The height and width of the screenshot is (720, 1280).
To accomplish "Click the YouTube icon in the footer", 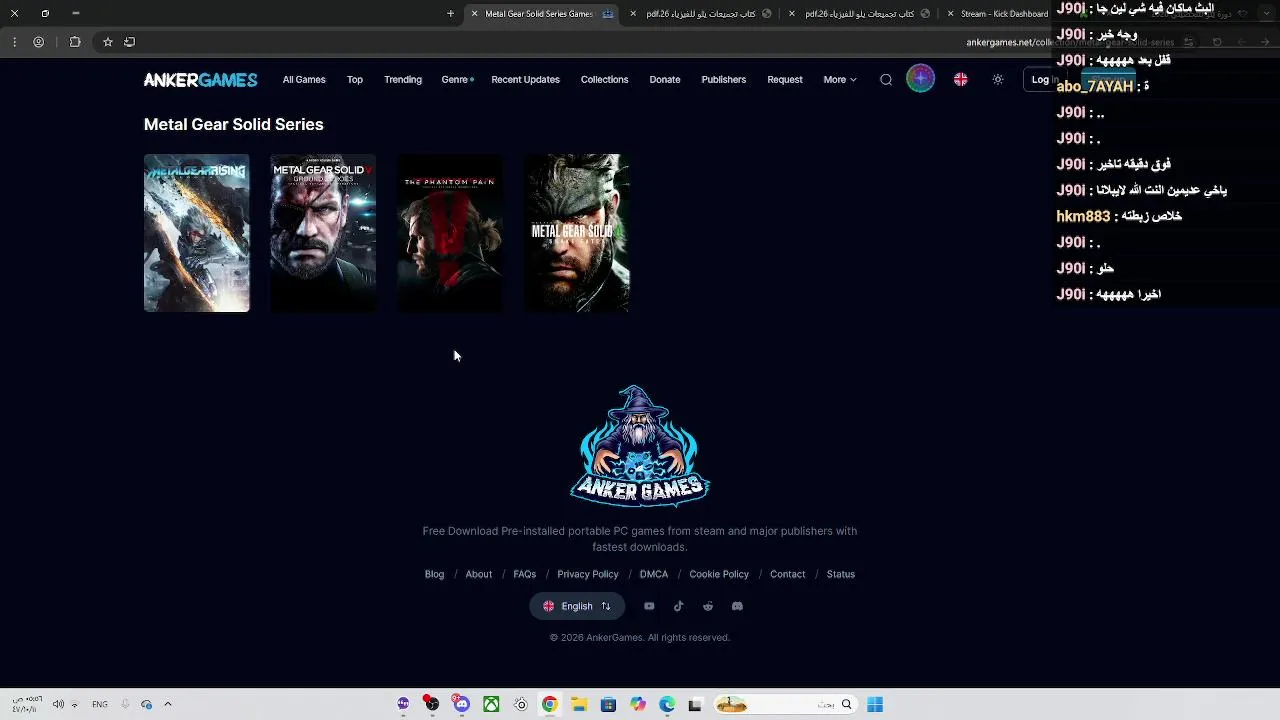I will coord(649,606).
